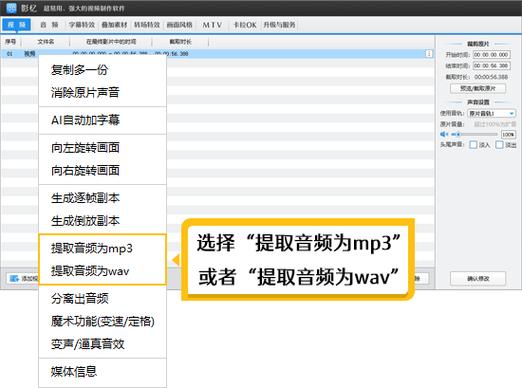Open the MTV tab
The height and width of the screenshot is (388, 522).
(212, 25)
